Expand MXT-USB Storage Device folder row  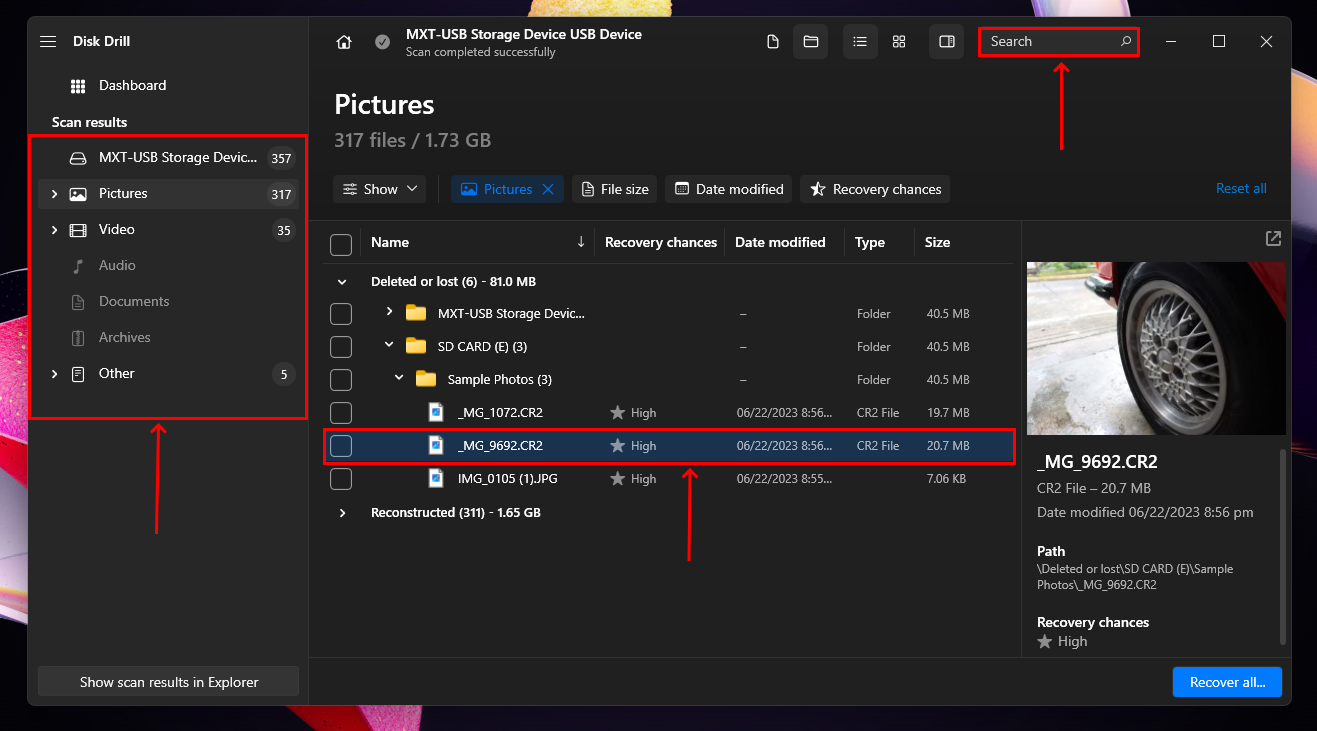click(389, 313)
